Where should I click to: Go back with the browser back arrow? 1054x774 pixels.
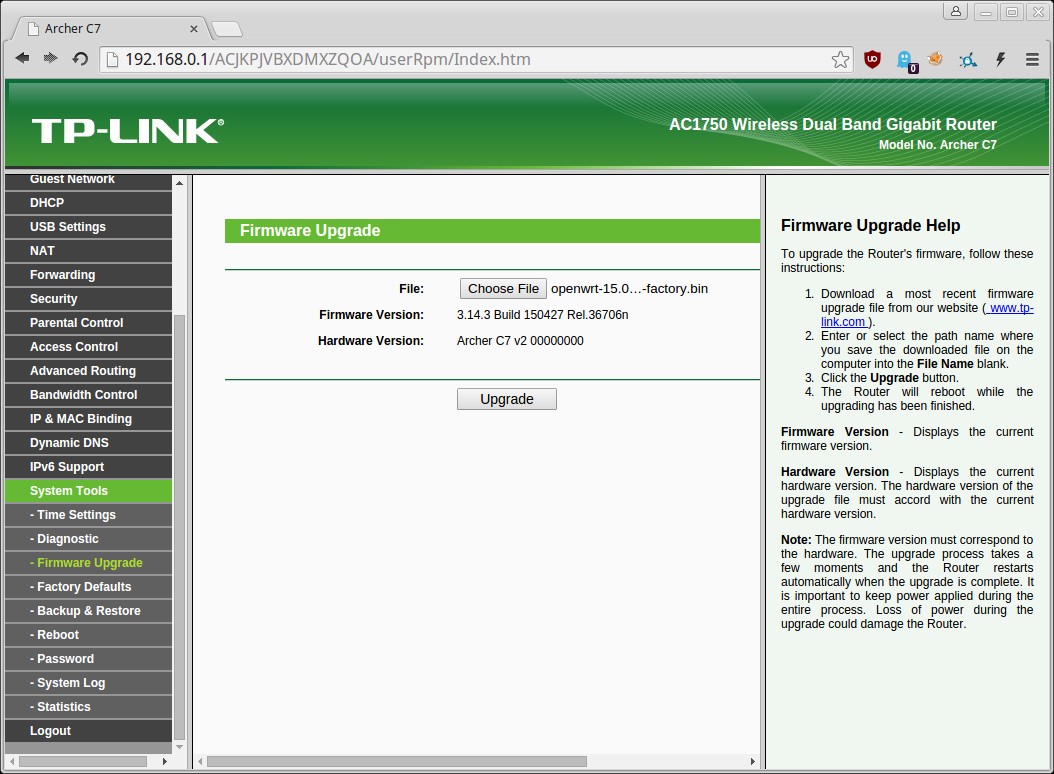pos(22,59)
